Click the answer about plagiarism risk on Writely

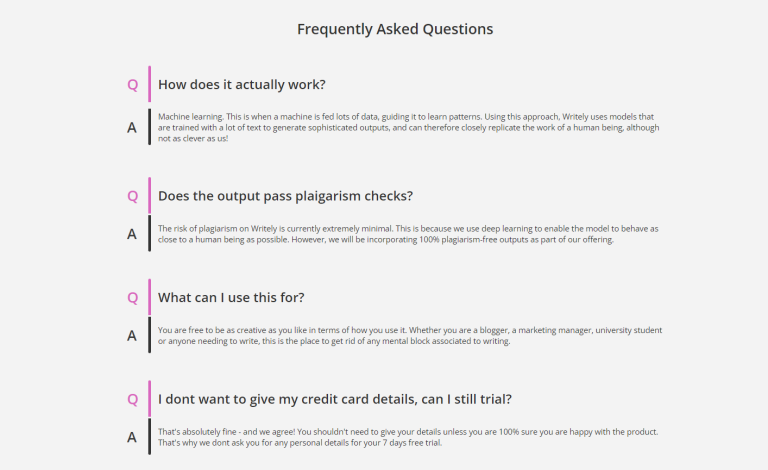408,234
